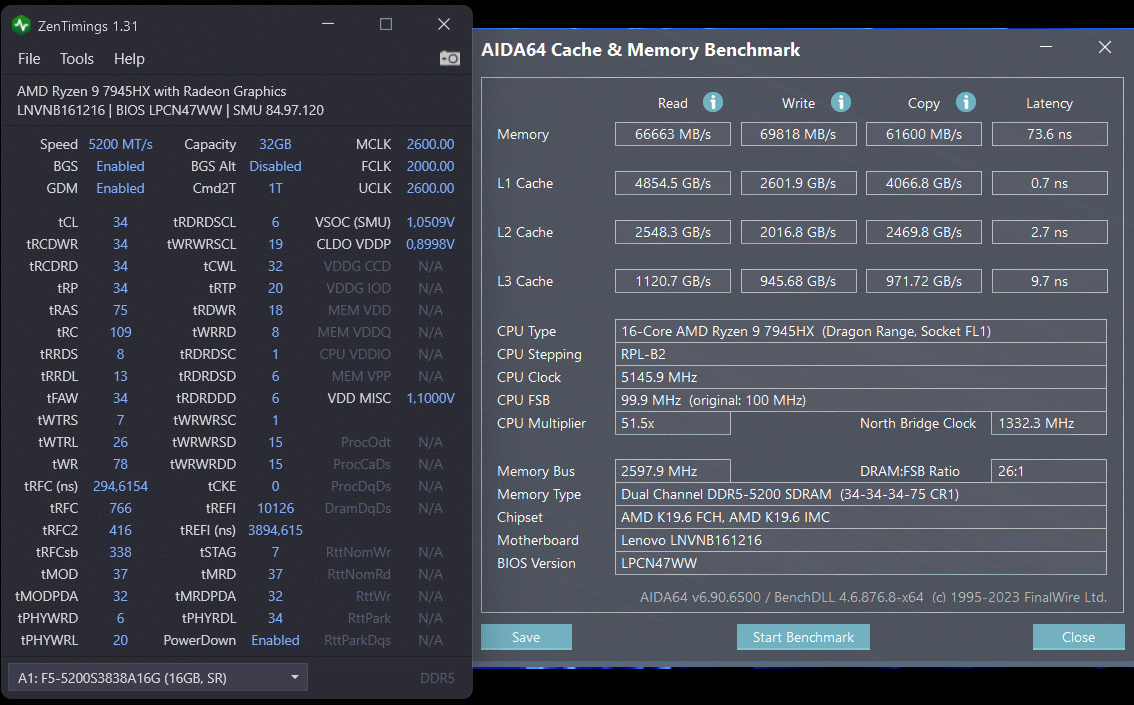The image size is (1134, 705).
Task: Select the Memory Write value 69818 MB/s
Action: pyautogui.click(x=798, y=134)
